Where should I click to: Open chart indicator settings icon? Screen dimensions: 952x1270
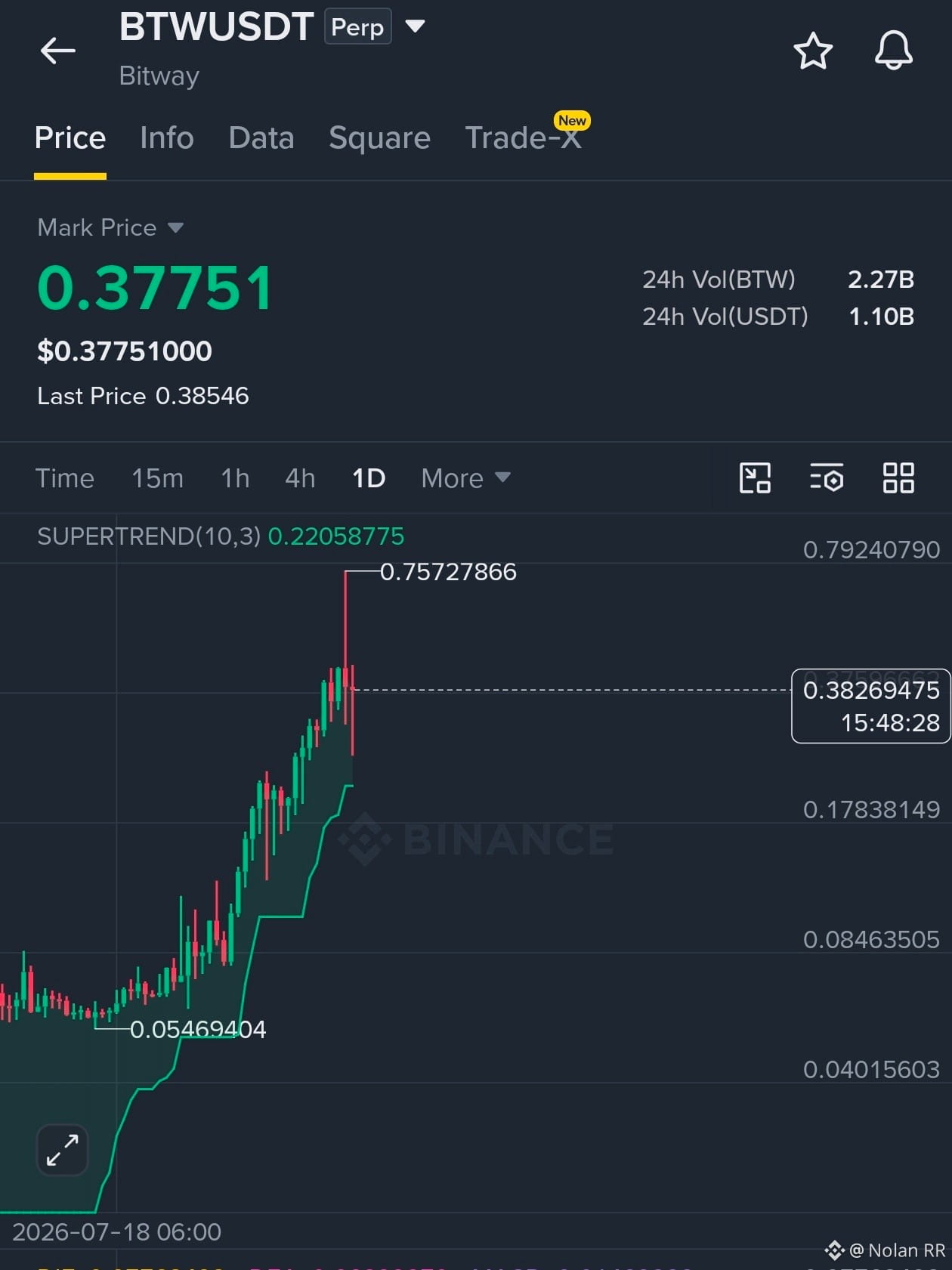point(827,478)
